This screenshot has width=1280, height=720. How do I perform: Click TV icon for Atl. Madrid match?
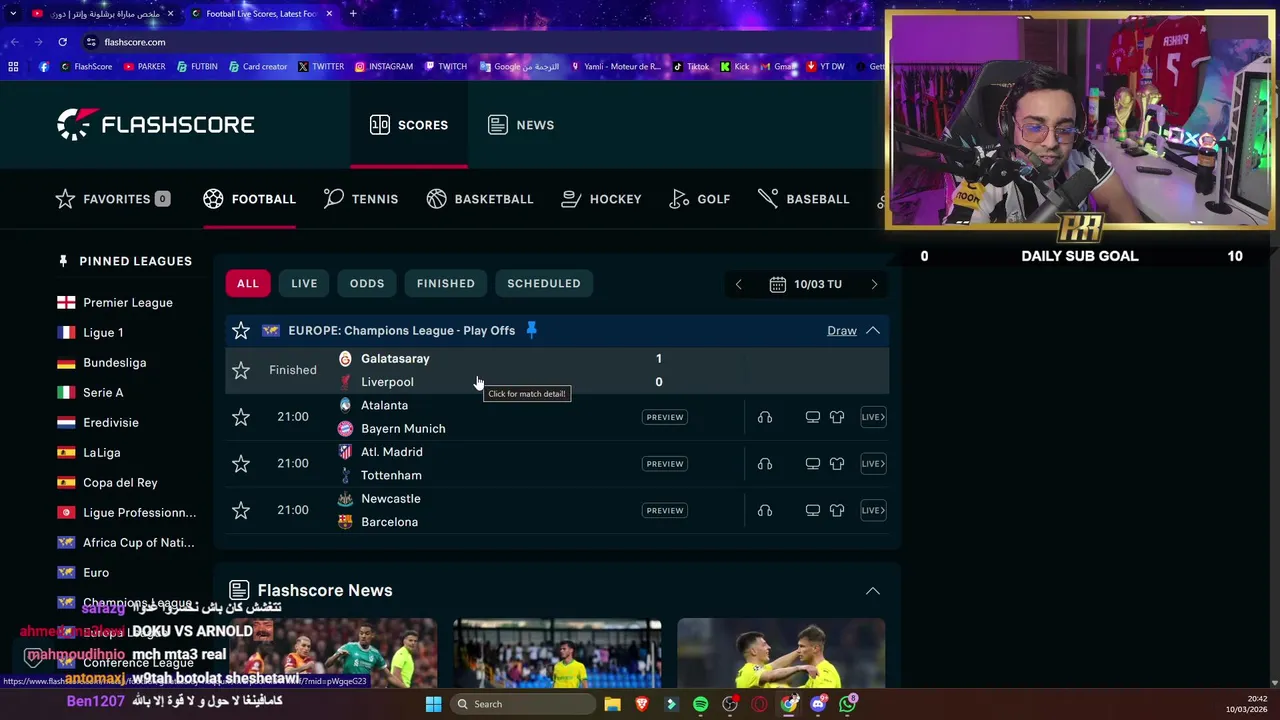813,464
